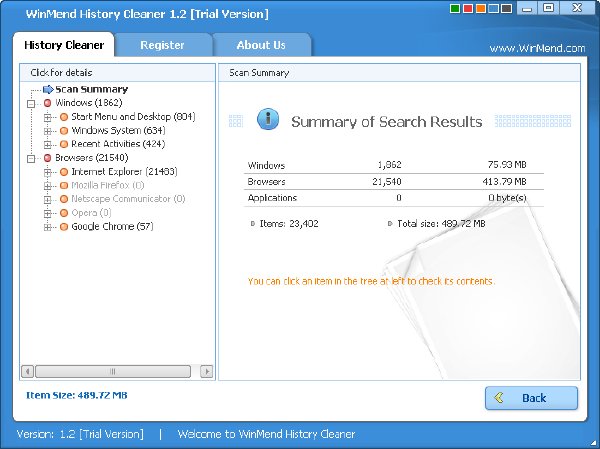
Task: Expand the Internet Explorer (21483) node
Action: coord(47,172)
